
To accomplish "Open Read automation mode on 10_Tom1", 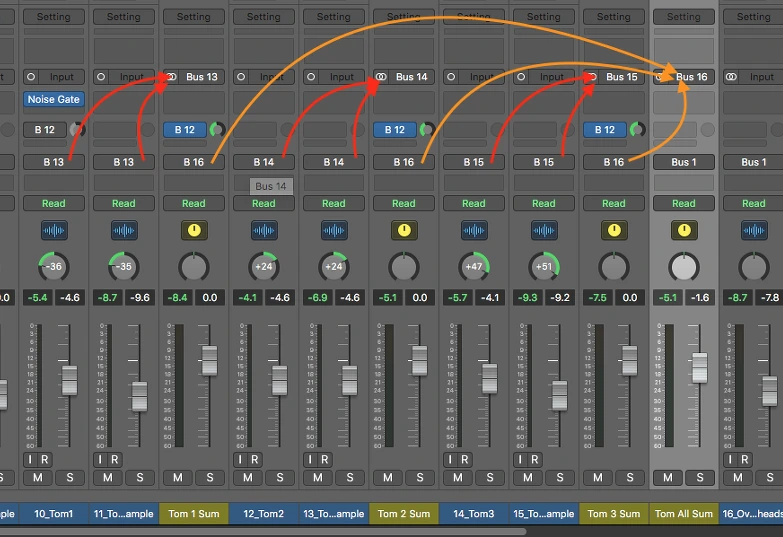I will [54, 203].
